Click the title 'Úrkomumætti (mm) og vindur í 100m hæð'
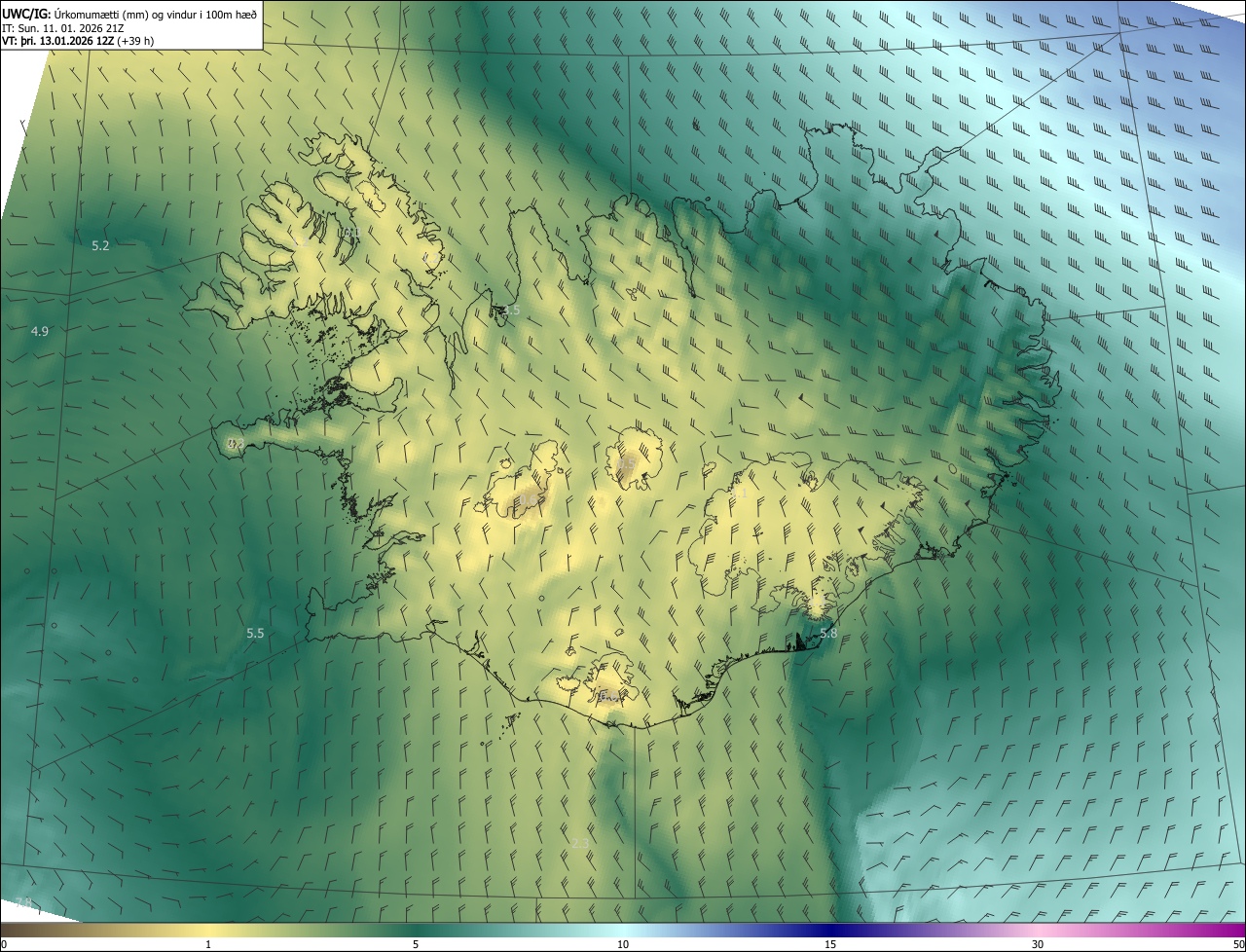 tap(156, 14)
